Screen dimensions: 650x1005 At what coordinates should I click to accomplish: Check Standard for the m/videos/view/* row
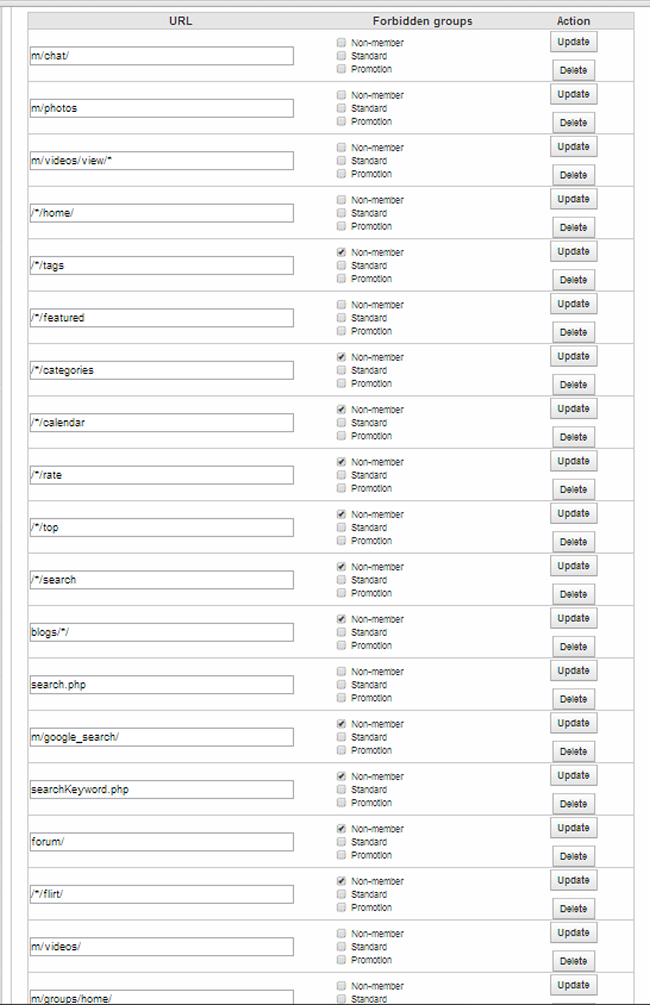click(342, 161)
